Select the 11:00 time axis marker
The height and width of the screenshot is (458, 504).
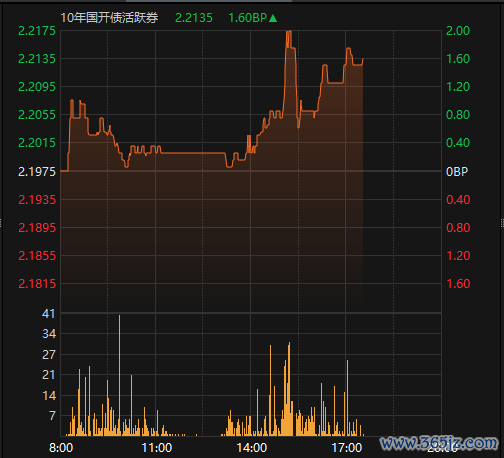point(157,448)
